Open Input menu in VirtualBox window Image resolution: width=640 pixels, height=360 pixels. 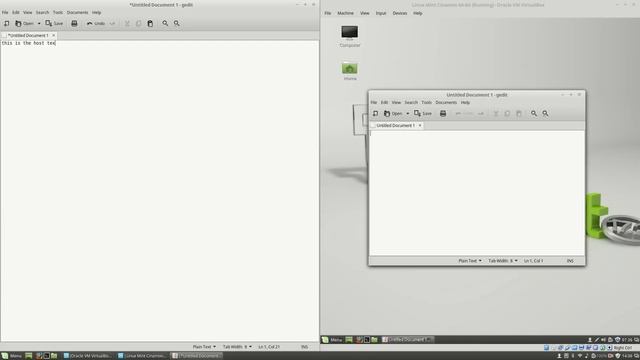381,13
